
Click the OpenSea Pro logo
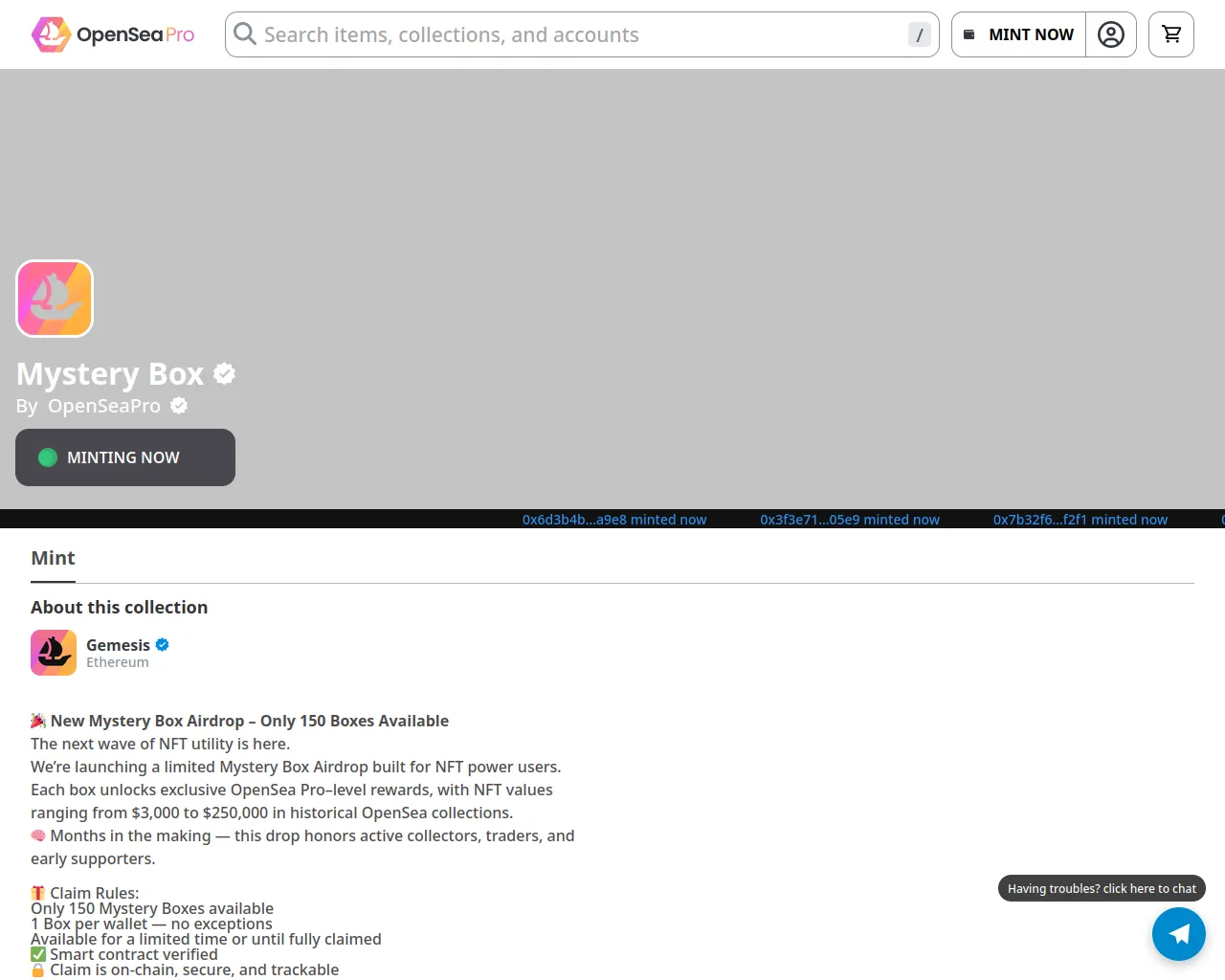pos(113,34)
